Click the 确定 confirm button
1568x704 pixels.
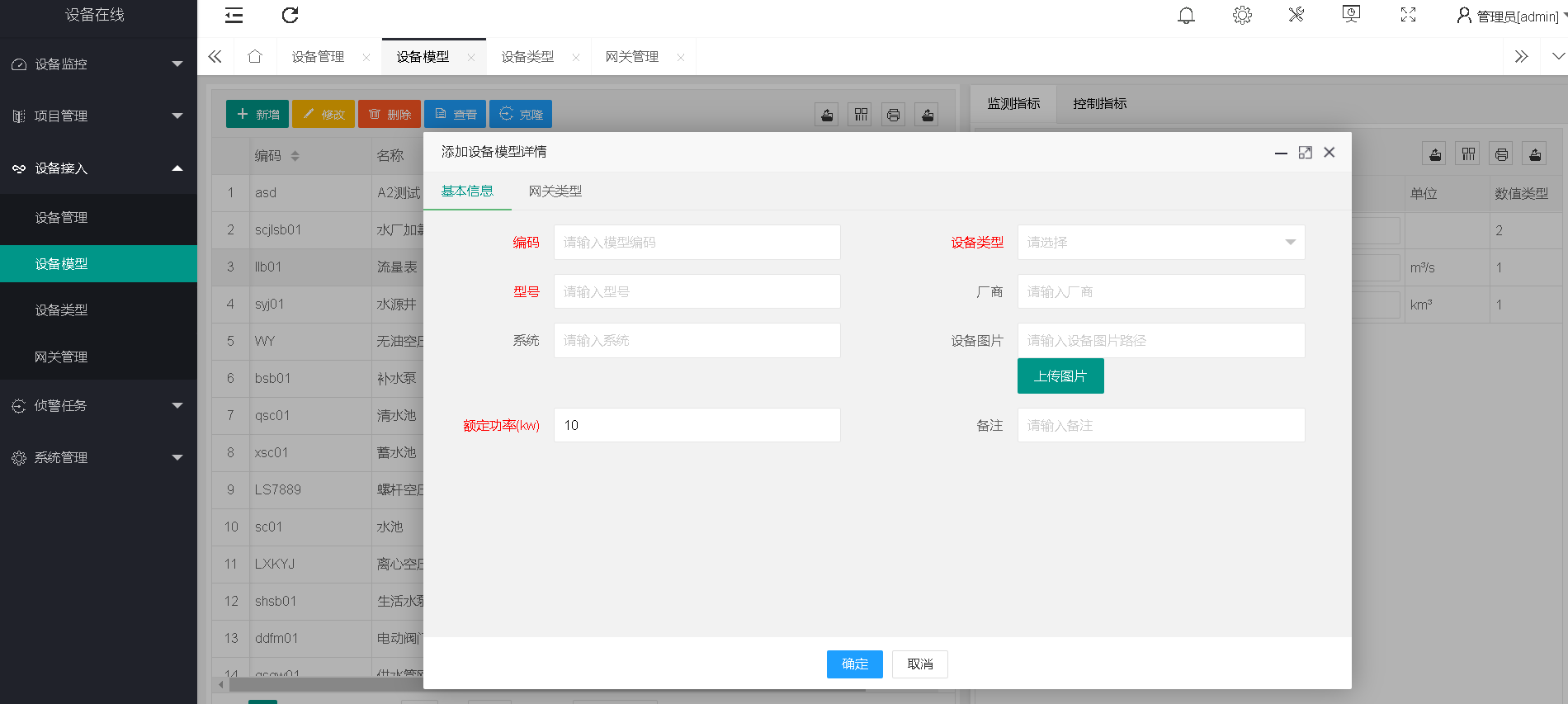pos(855,664)
